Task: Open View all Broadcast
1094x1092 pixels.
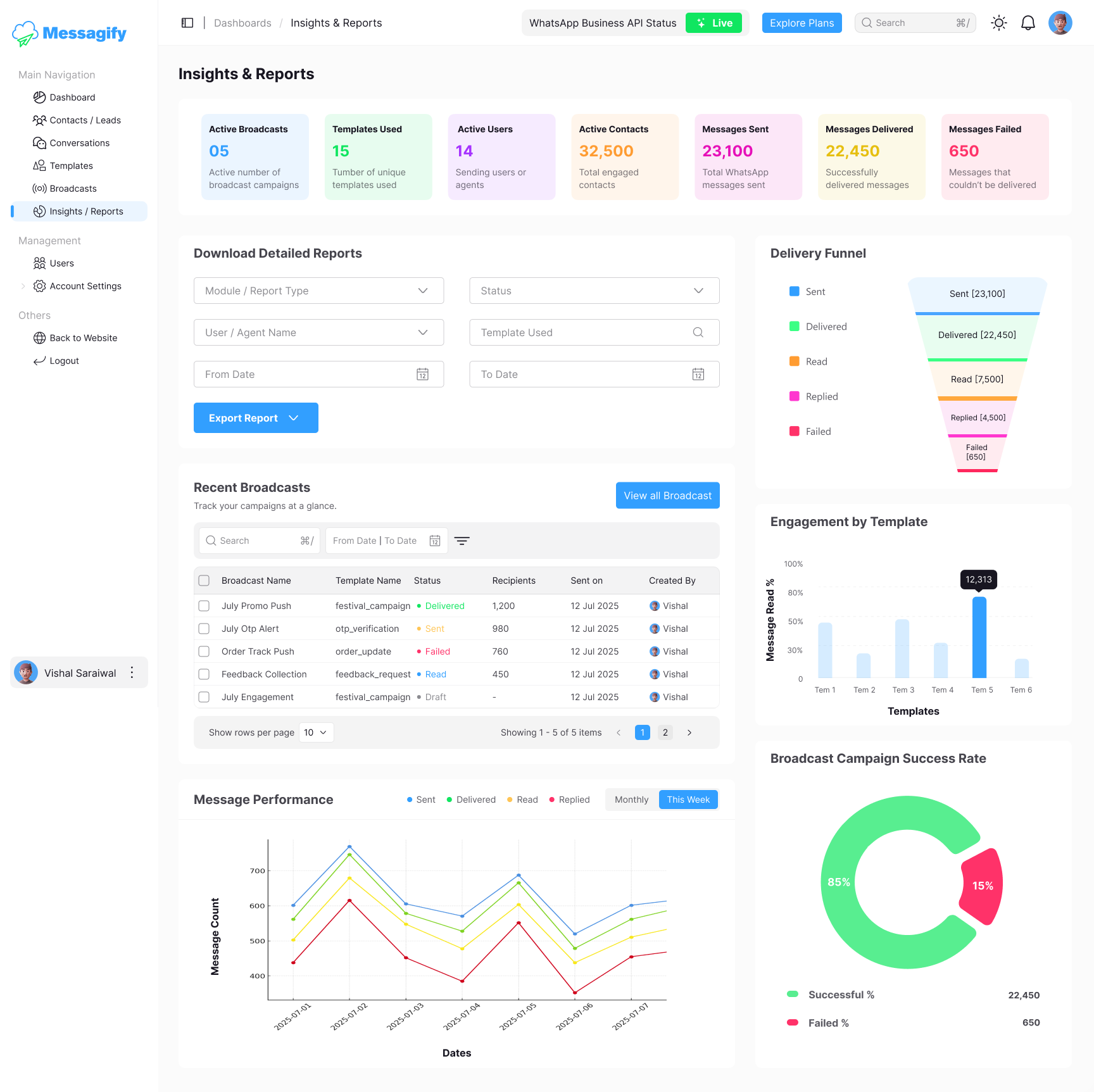Action: [667, 495]
